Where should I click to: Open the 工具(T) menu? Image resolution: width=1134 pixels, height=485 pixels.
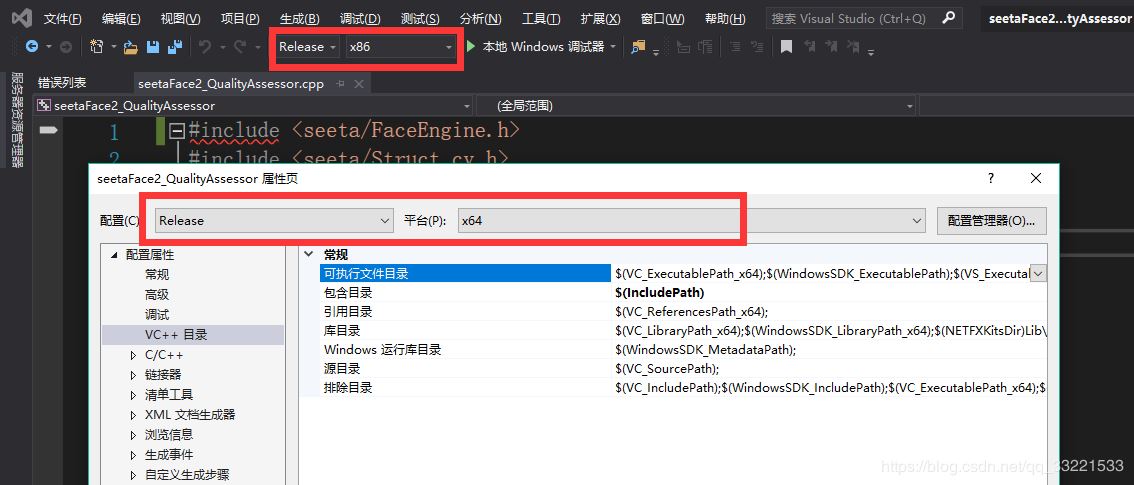click(541, 18)
